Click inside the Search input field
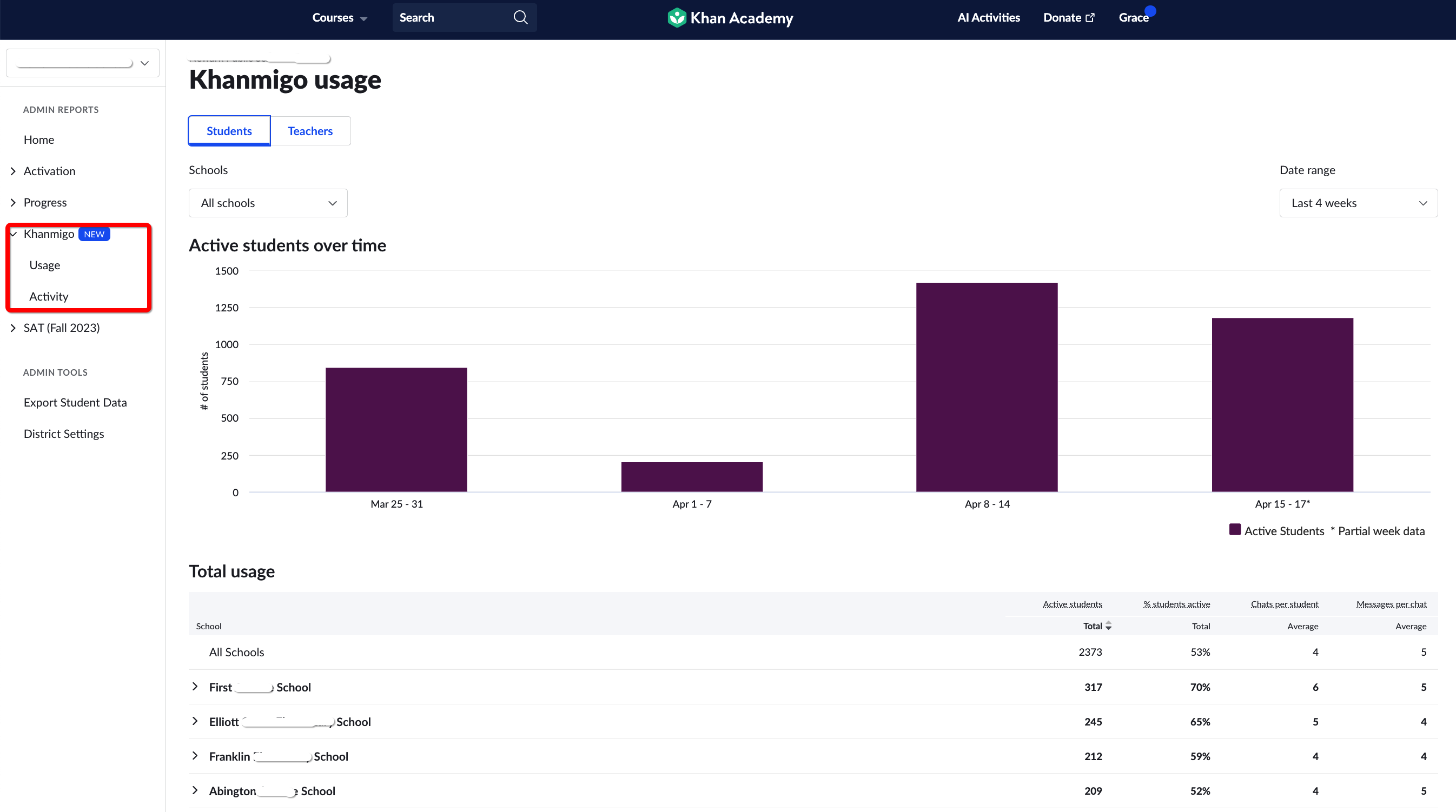Screen dimensions: 1456x812 click(x=447, y=17)
